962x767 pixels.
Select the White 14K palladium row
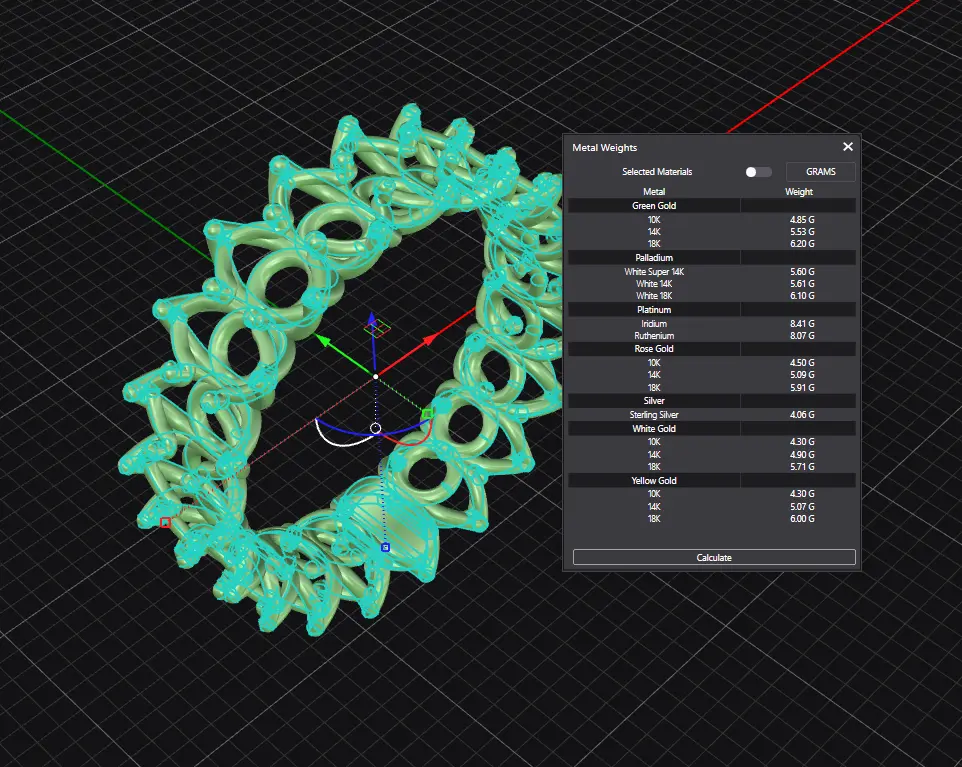[712, 283]
